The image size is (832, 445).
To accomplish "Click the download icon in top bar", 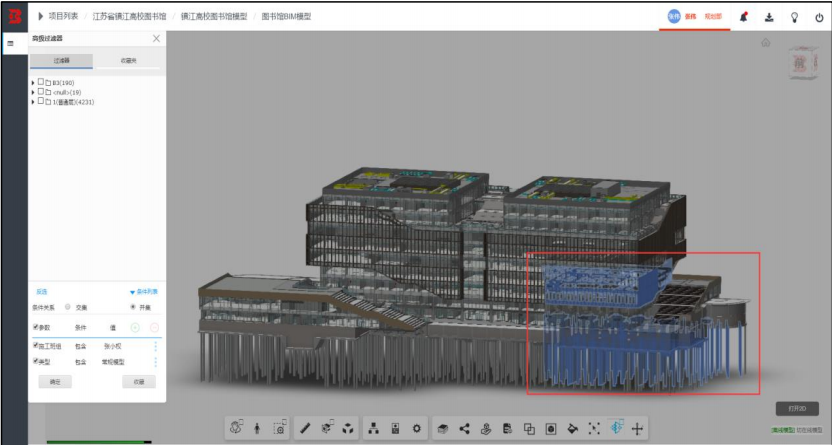I will click(x=769, y=17).
